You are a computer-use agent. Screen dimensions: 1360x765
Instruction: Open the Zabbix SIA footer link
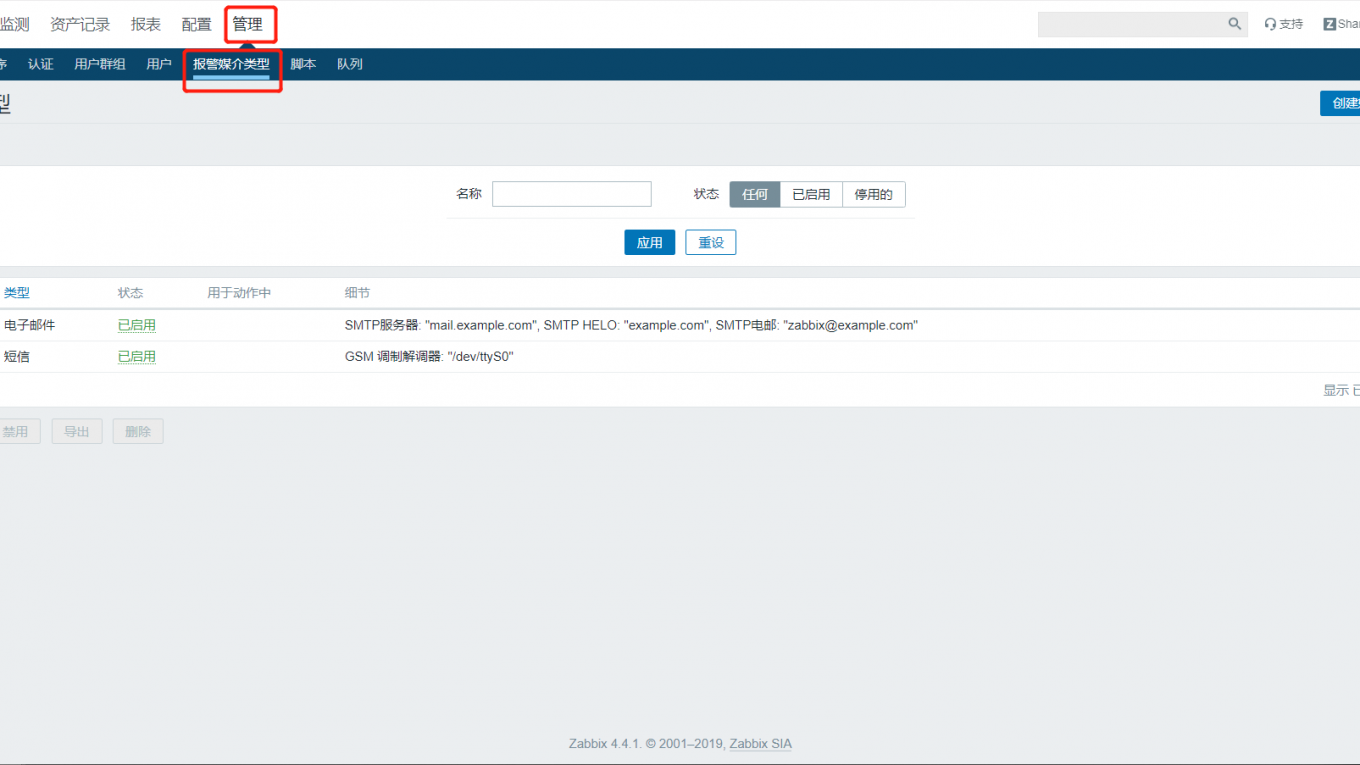click(760, 744)
